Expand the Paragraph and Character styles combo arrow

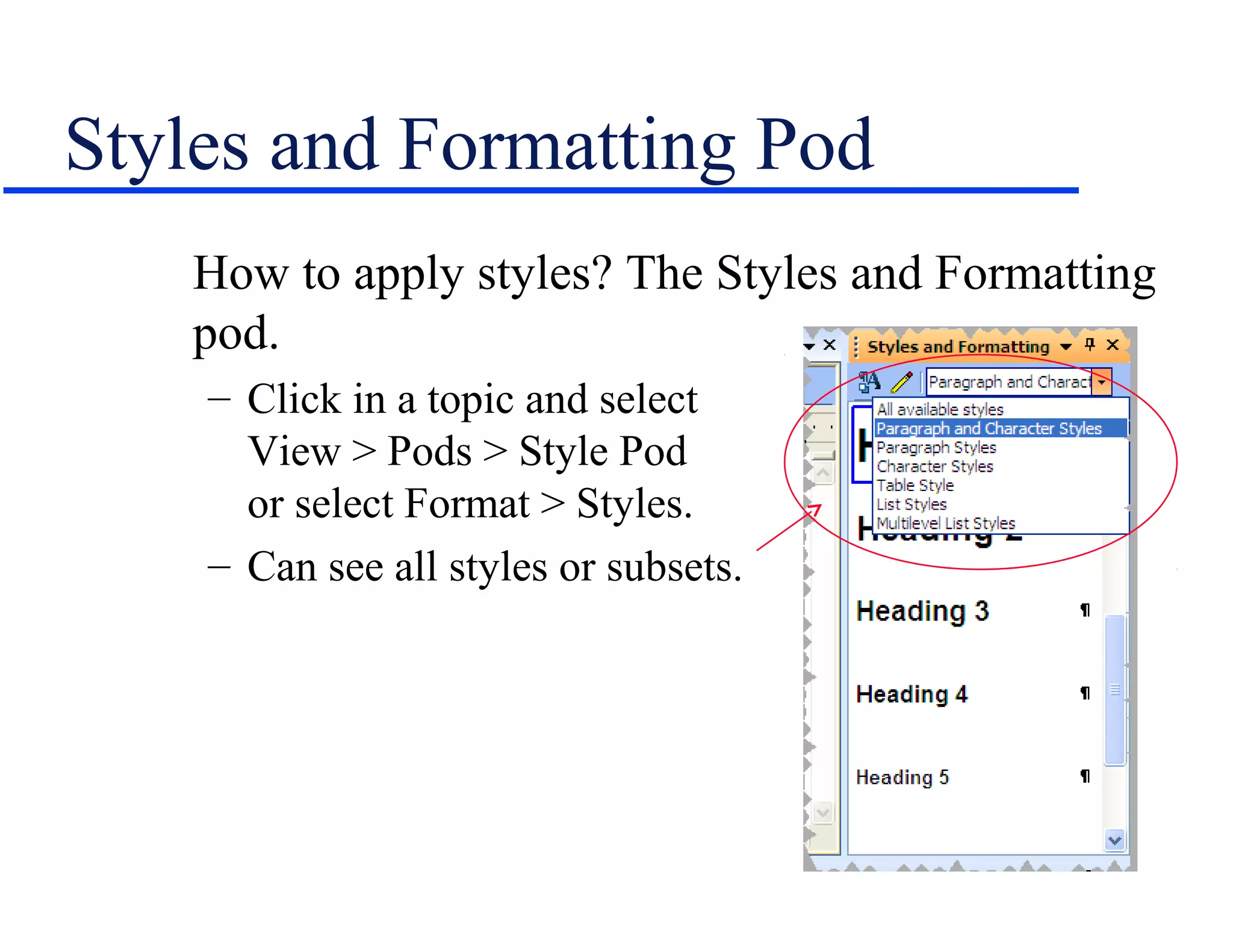1101,382
